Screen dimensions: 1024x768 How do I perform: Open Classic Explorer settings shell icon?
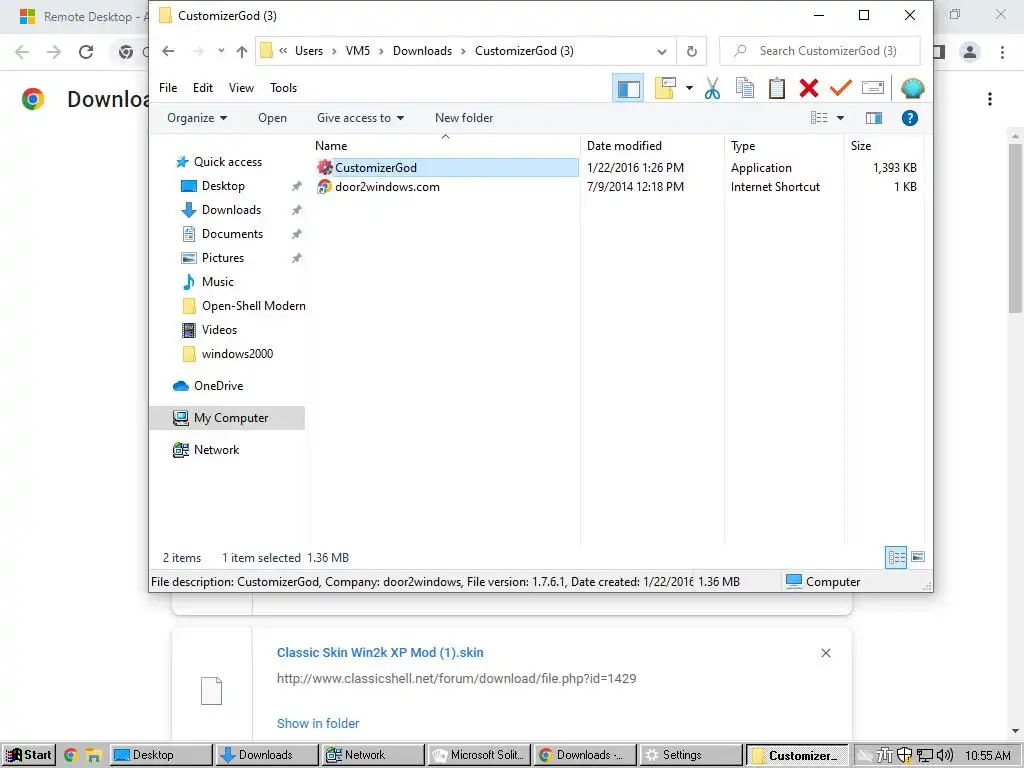coord(912,88)
